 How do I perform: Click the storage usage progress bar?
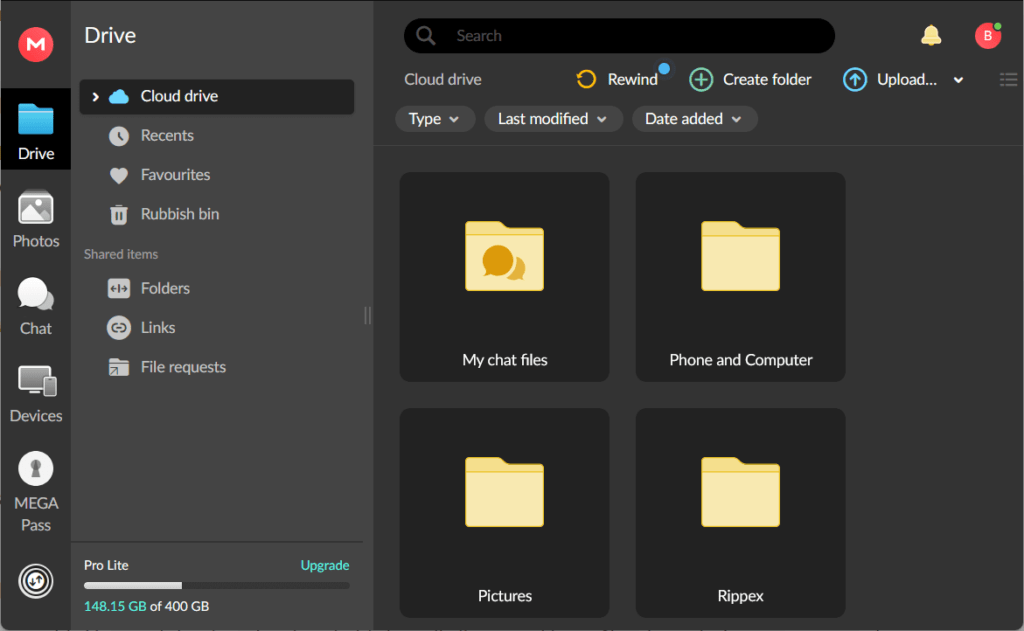coord(217,586)
